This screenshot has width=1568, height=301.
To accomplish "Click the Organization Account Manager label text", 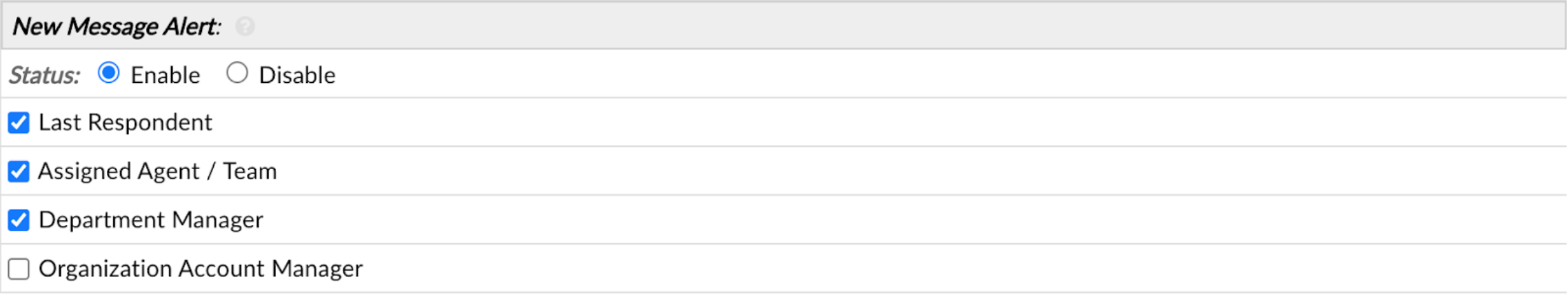I will 201,269.
